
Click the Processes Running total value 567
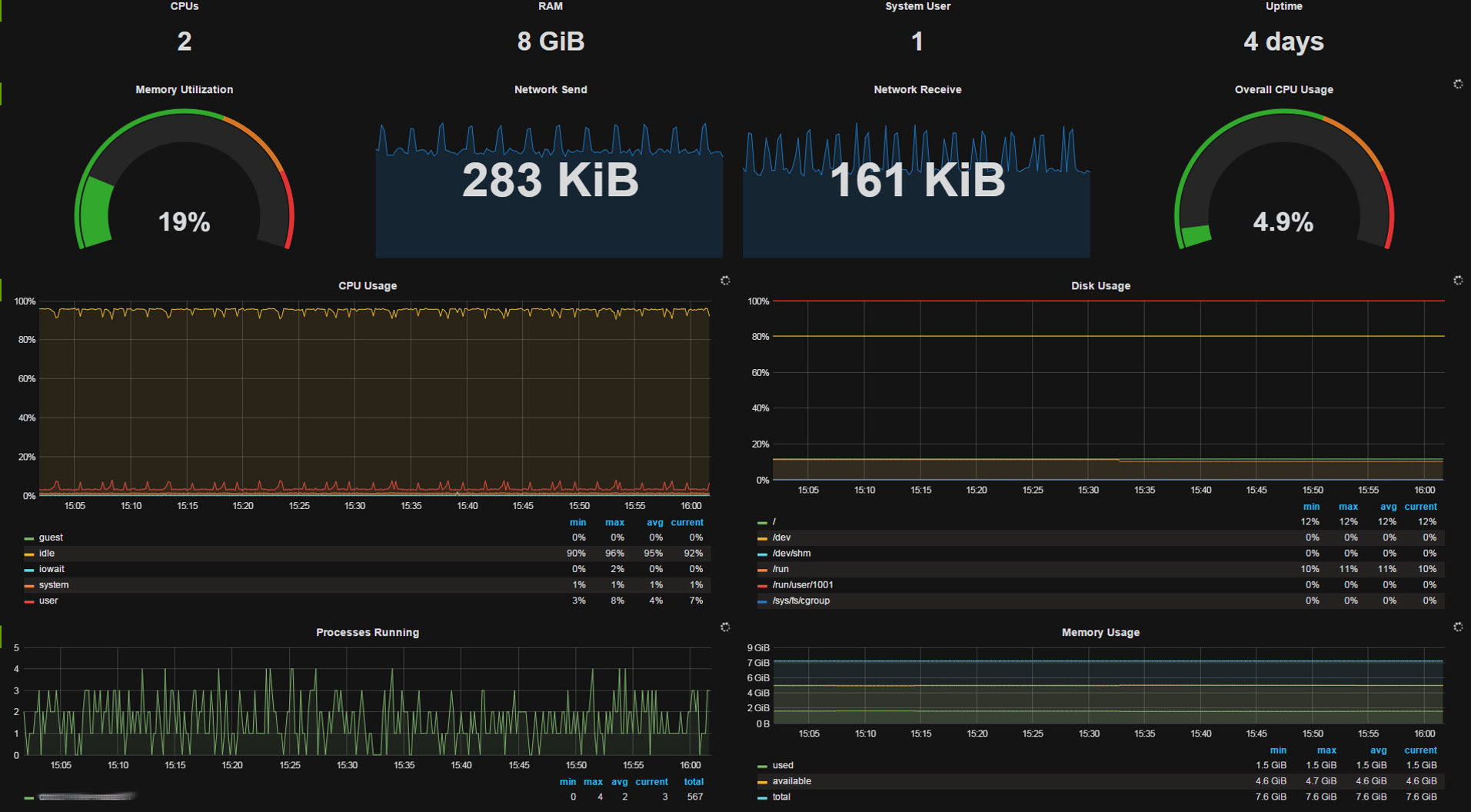[695, 797]
